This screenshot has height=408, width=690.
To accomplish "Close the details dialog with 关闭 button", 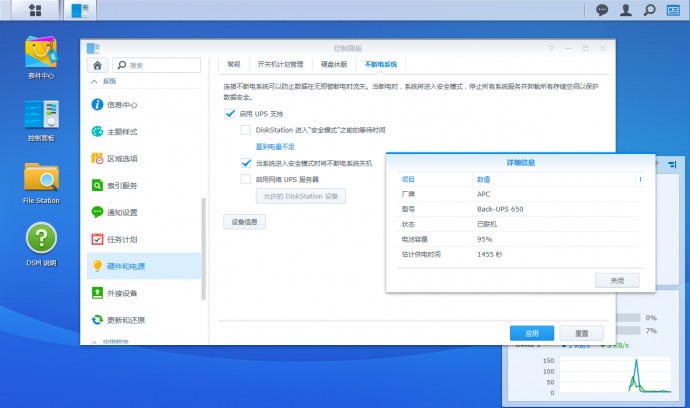I will [x=617, y=280].
